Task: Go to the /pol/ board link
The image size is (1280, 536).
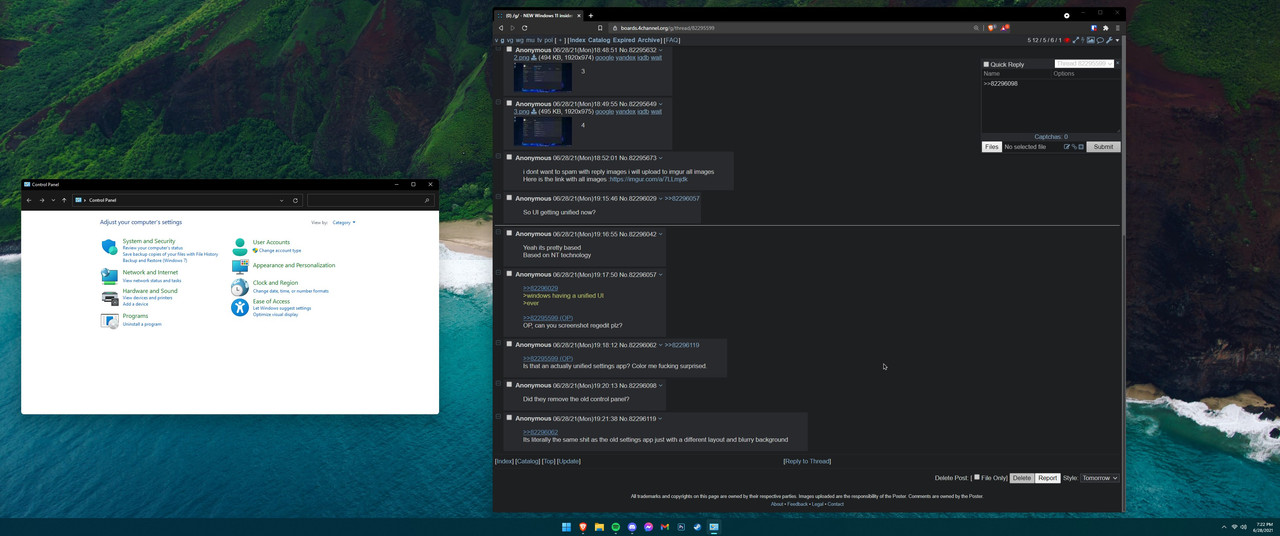Action: [x=548, y=40]
